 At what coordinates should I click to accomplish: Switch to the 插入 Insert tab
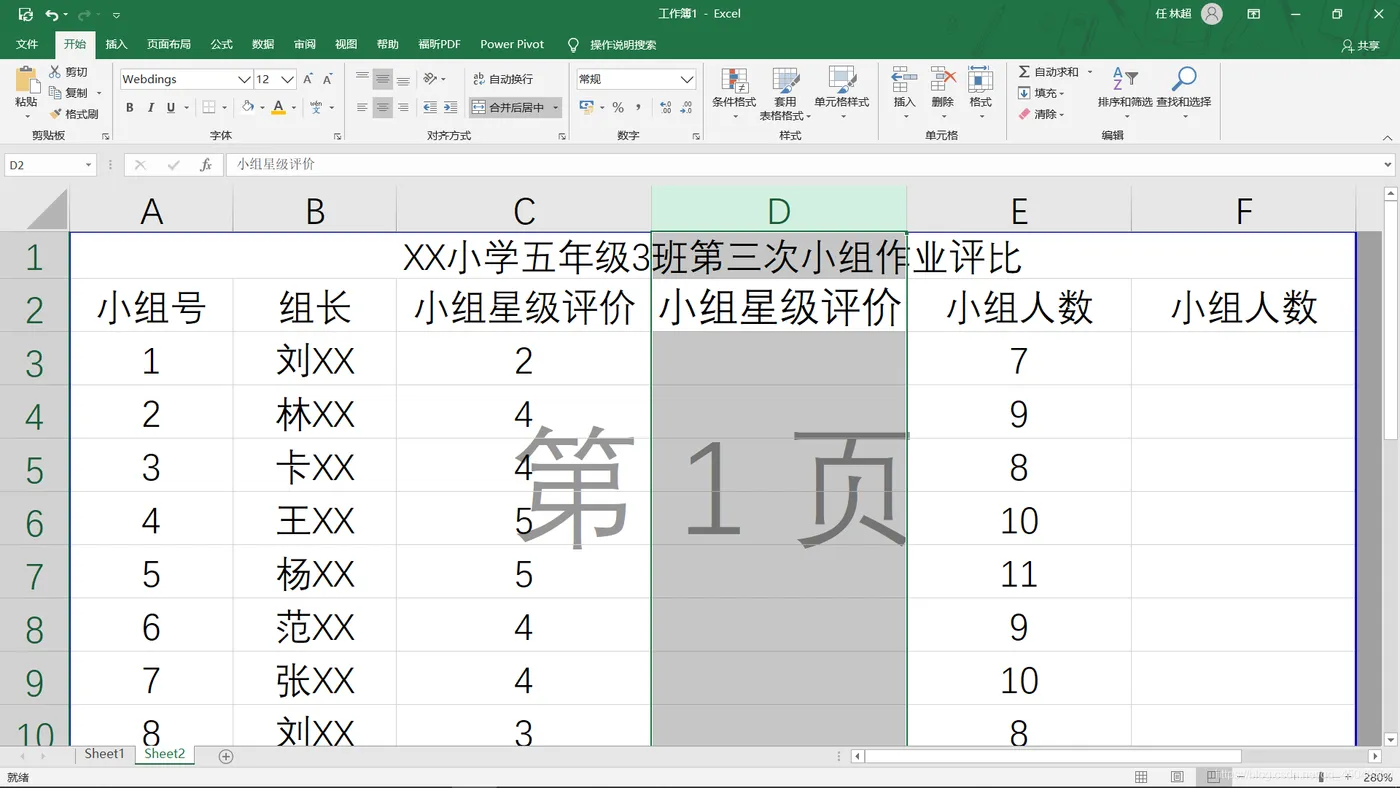pos(117,44)
